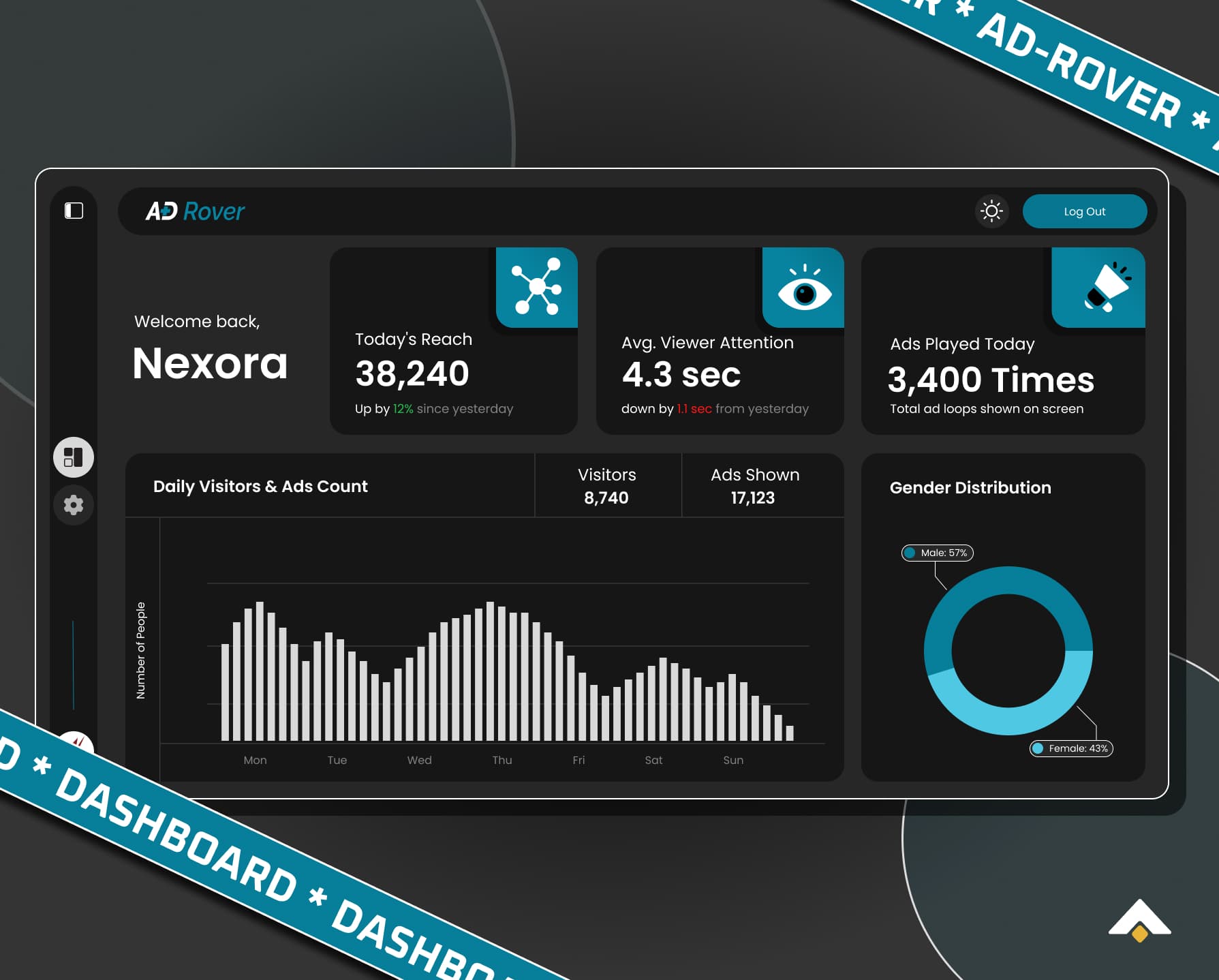Click the Daily Visitors & Ads Count heading
This screenshot has height=980, width=1219.
point(260,487)
